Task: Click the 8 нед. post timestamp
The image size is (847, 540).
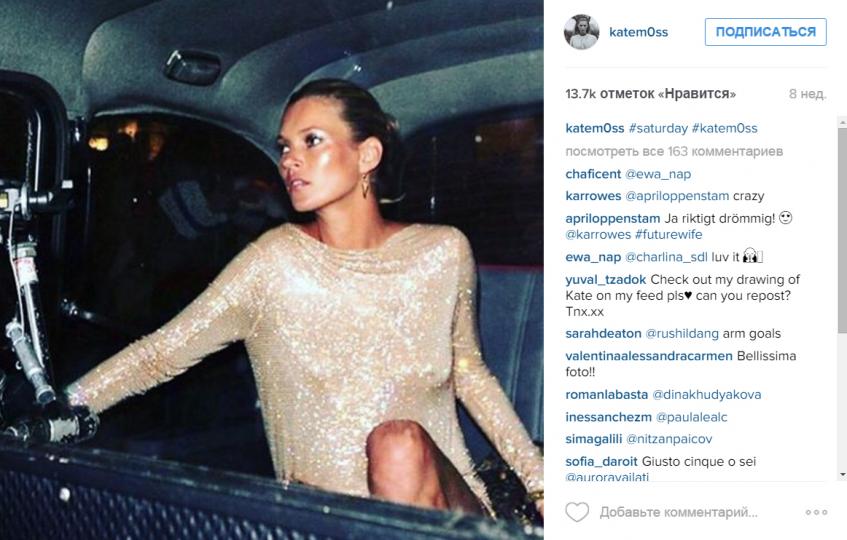Action: [x=808, y=94]
